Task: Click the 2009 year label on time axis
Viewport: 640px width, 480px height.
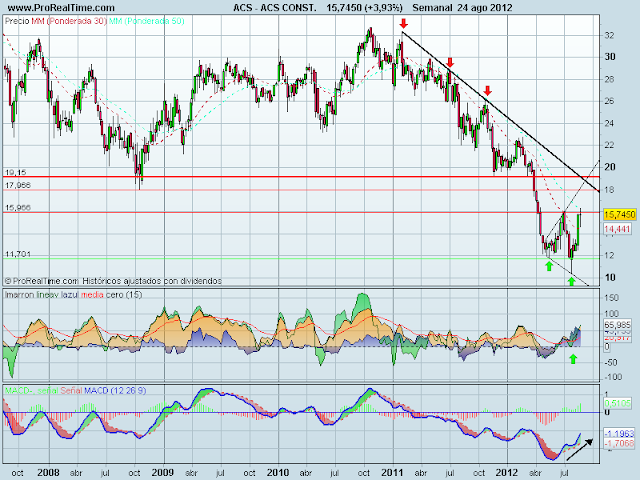Action: click(x=162, y=473)
